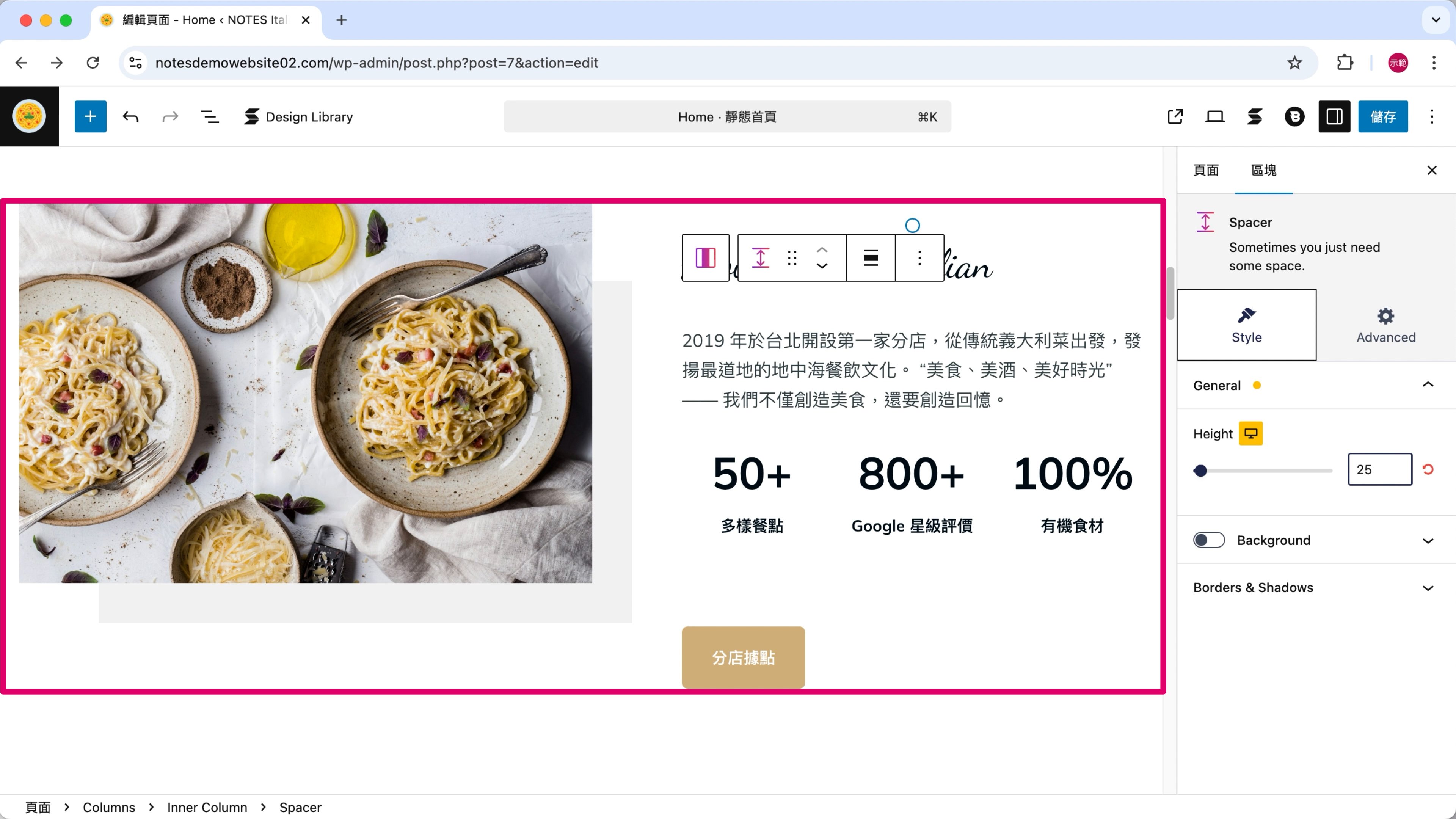Screen dimensions: 1456x819
Task: Open the laptop device preview icon
Action: tap(1214, 116)
